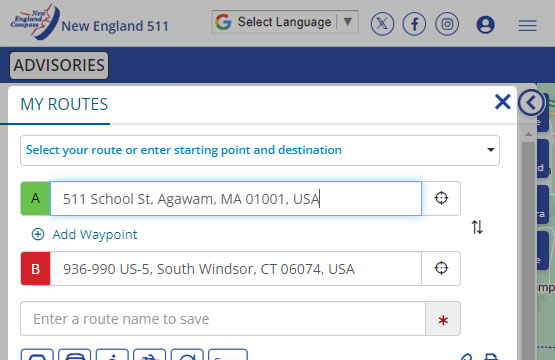Viewport: 555px width, 360px height.
Task: Use current location for point B
Action: pyautogui.click(x=441, y=268)
